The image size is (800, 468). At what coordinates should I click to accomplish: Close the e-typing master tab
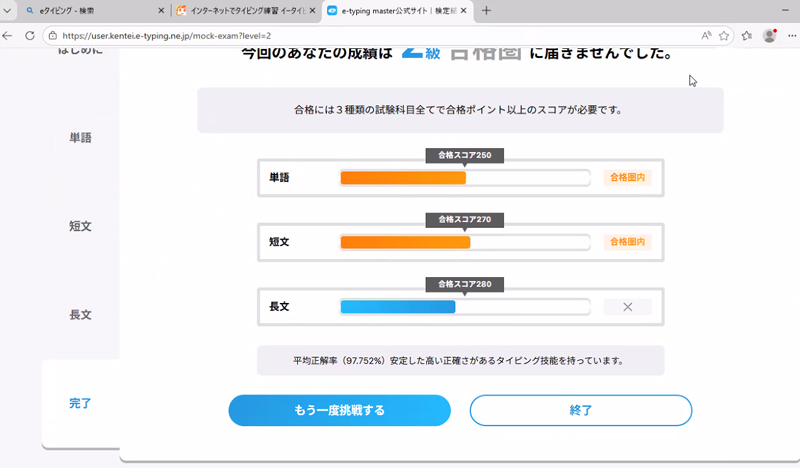(465, 11)
